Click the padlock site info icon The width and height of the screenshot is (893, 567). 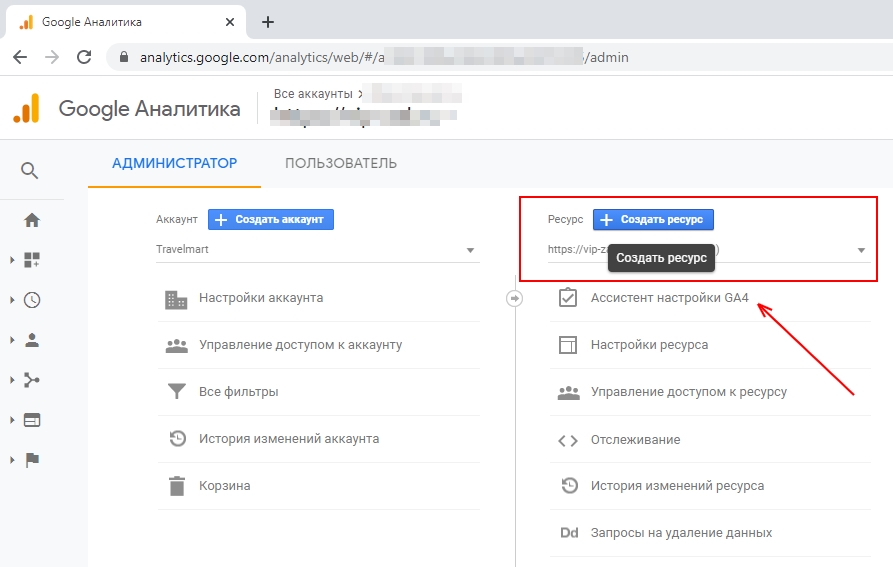124,57
